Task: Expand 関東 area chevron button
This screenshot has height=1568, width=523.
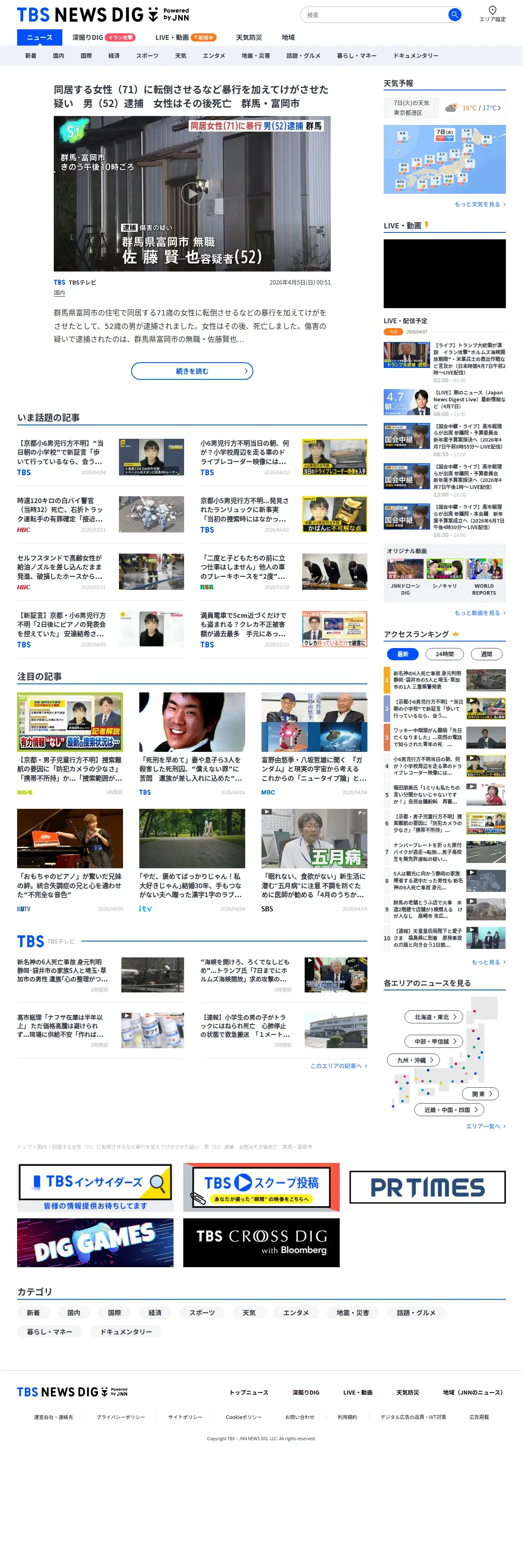Action: (x=481, y=1093)
